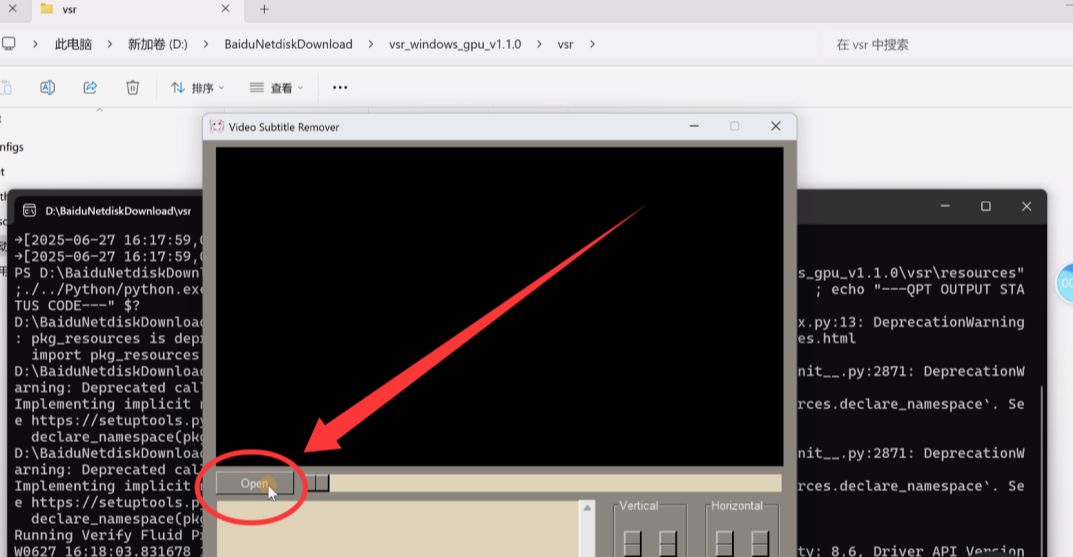The width and height of the screenshot is (1073, 557).
Task: Click 新加卷 (D:) in the breadcrumb
Action: (x=157, y=44)
